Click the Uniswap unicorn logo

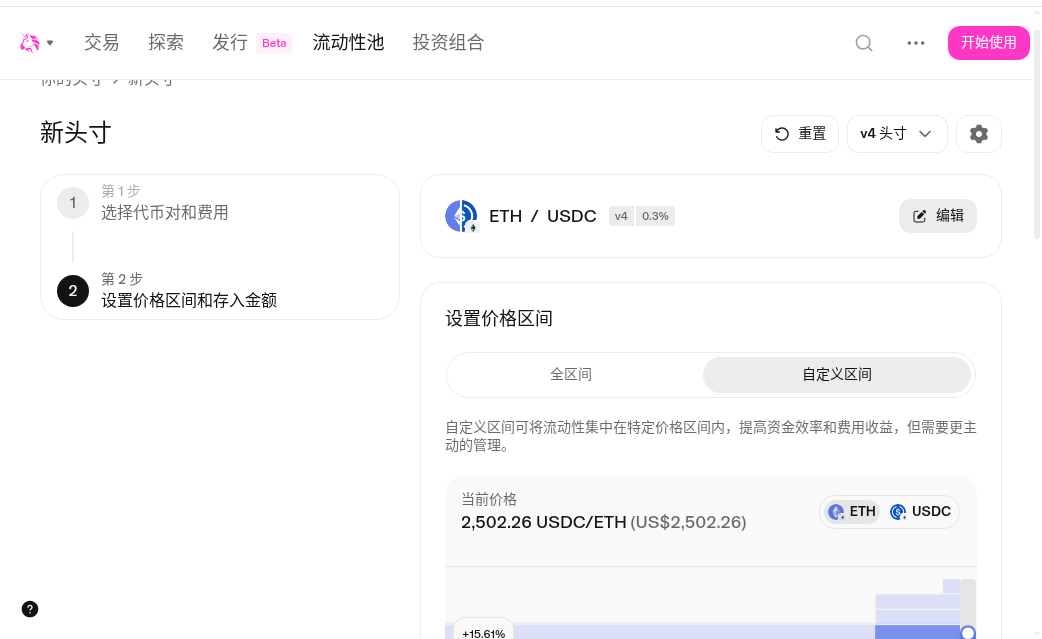click(29, 43)
